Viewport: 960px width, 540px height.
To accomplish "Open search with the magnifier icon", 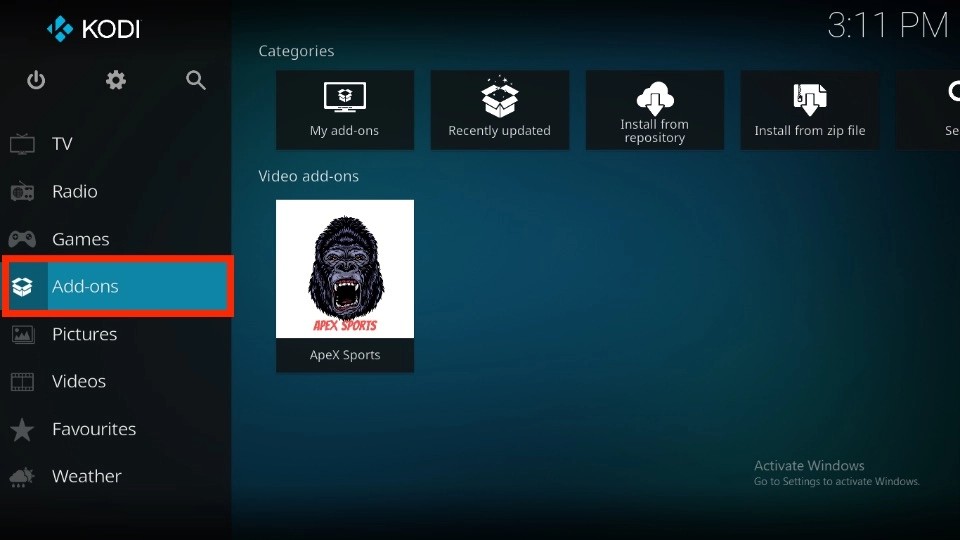I will pos(196,80).
